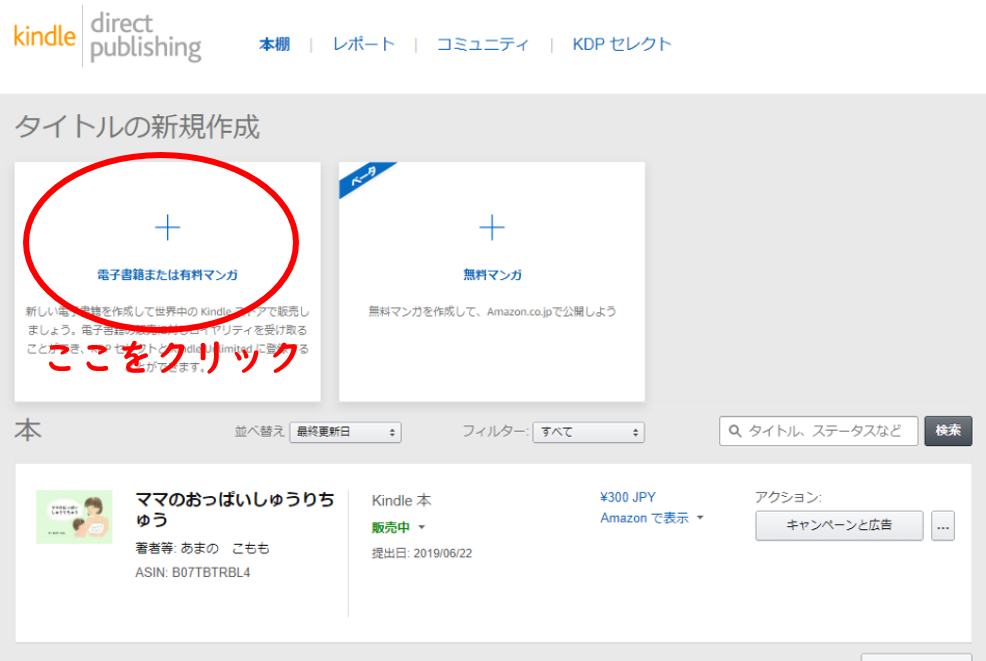
Task: Open the レポート tab
Action: point(363,45)
